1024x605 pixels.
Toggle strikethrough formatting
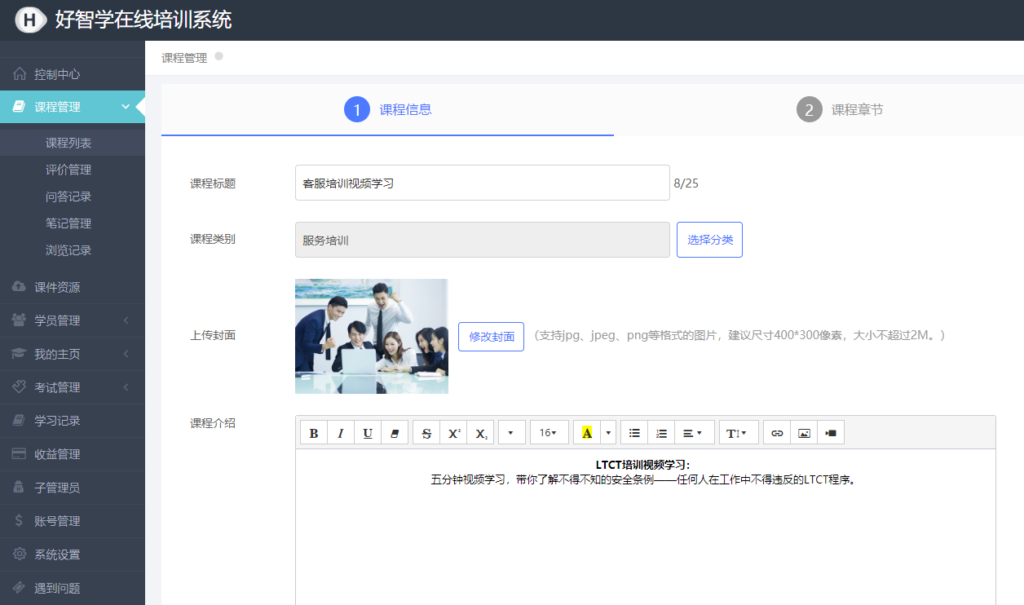coord(426,433)
